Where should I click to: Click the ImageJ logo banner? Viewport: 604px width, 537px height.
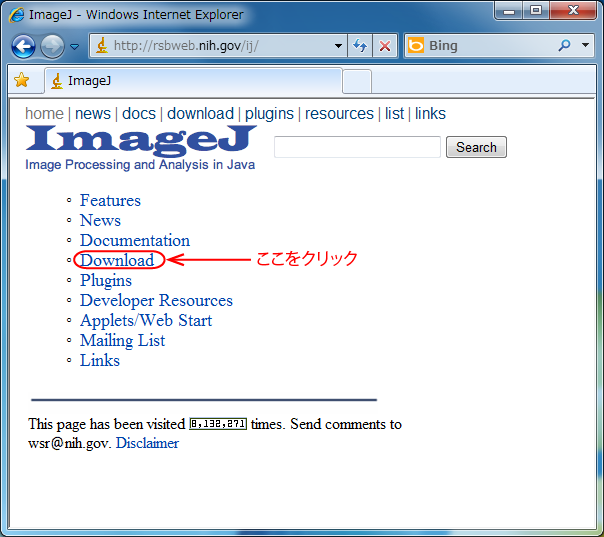(141, 140)
